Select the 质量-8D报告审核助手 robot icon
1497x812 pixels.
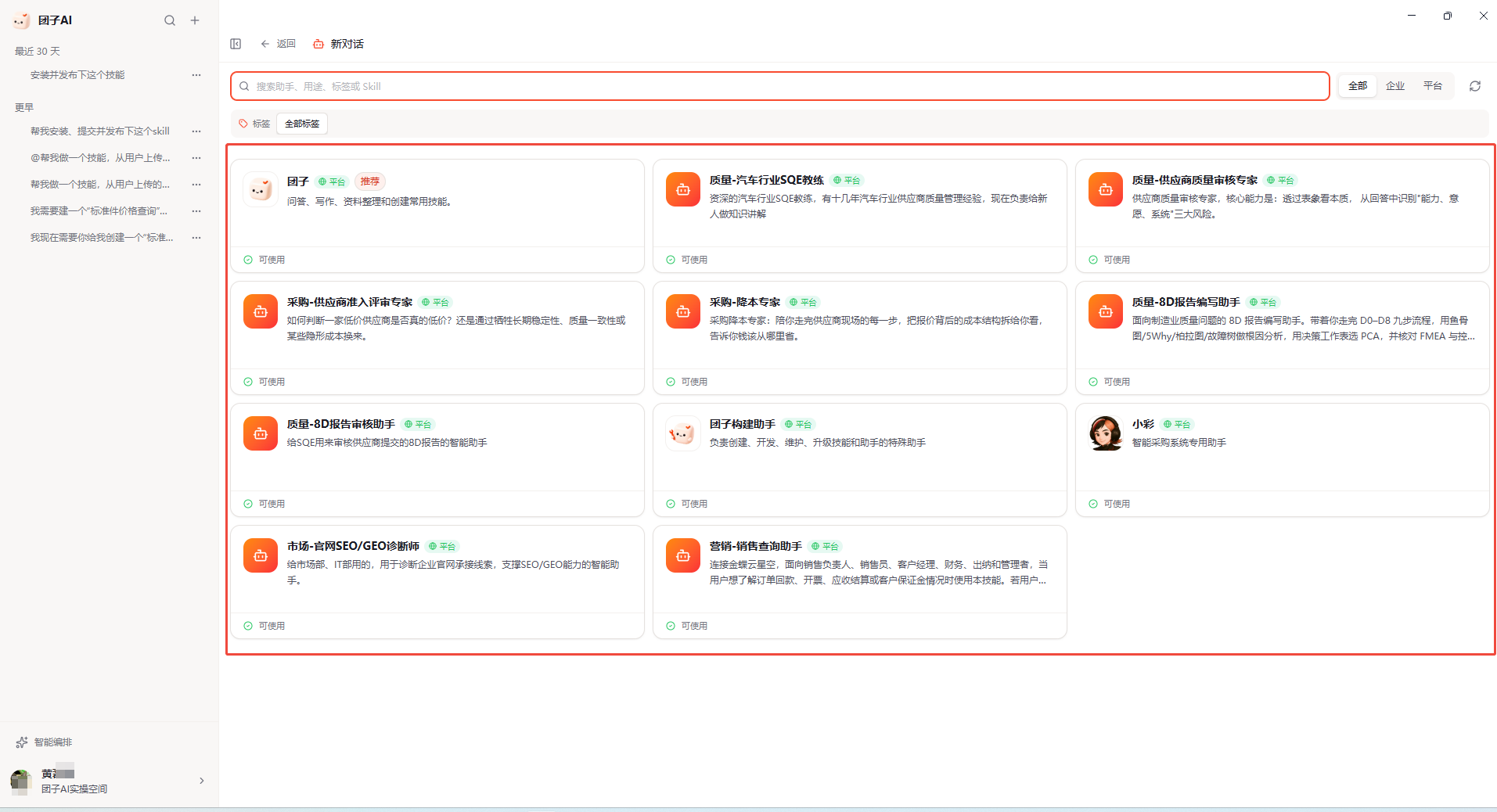(x=261, y=433)
